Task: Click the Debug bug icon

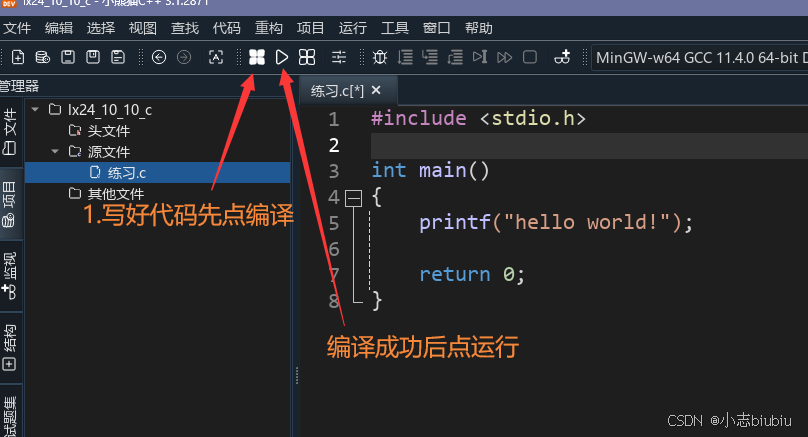Action: pos(380,57)
